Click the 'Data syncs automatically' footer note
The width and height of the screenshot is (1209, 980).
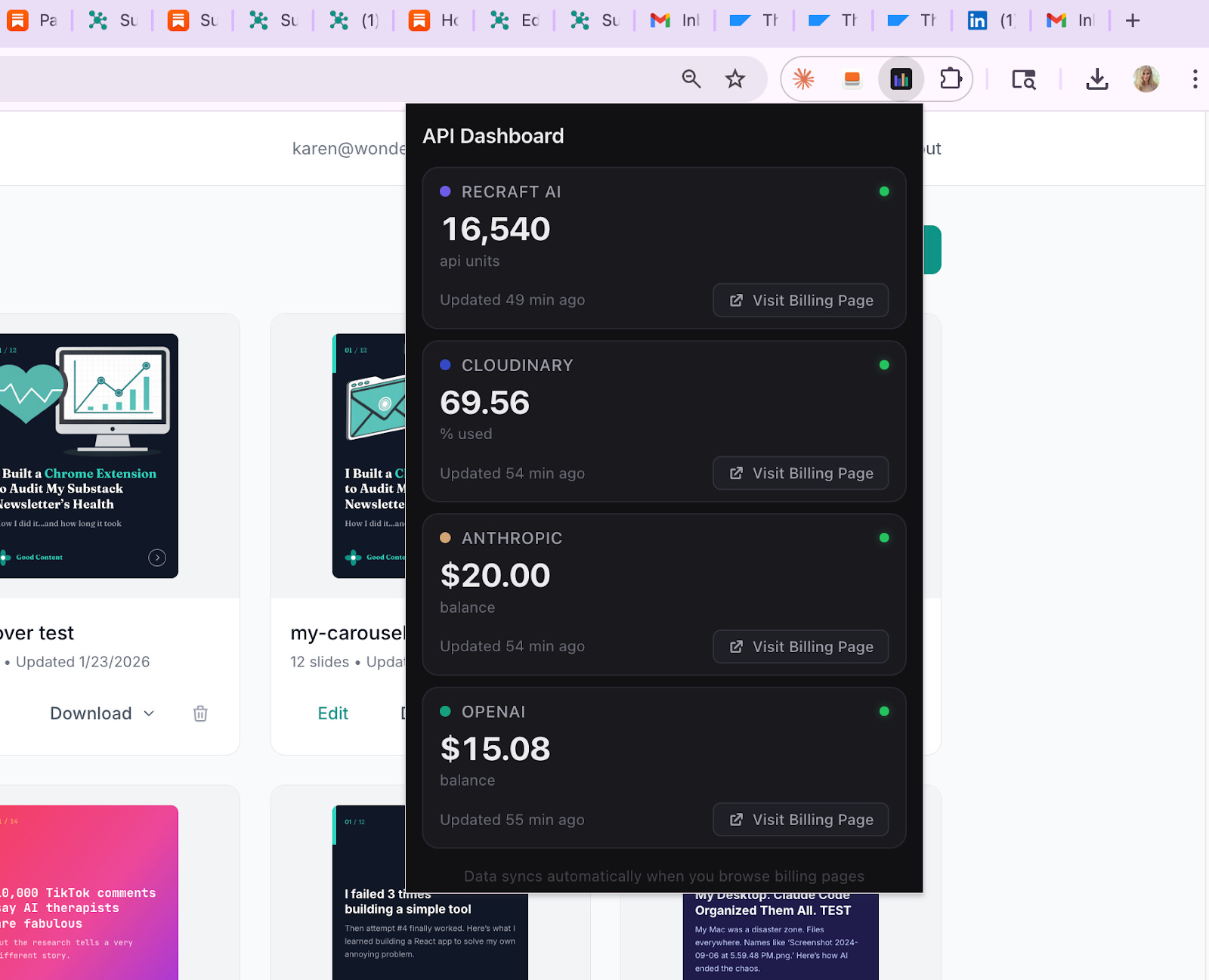[664, 876]
